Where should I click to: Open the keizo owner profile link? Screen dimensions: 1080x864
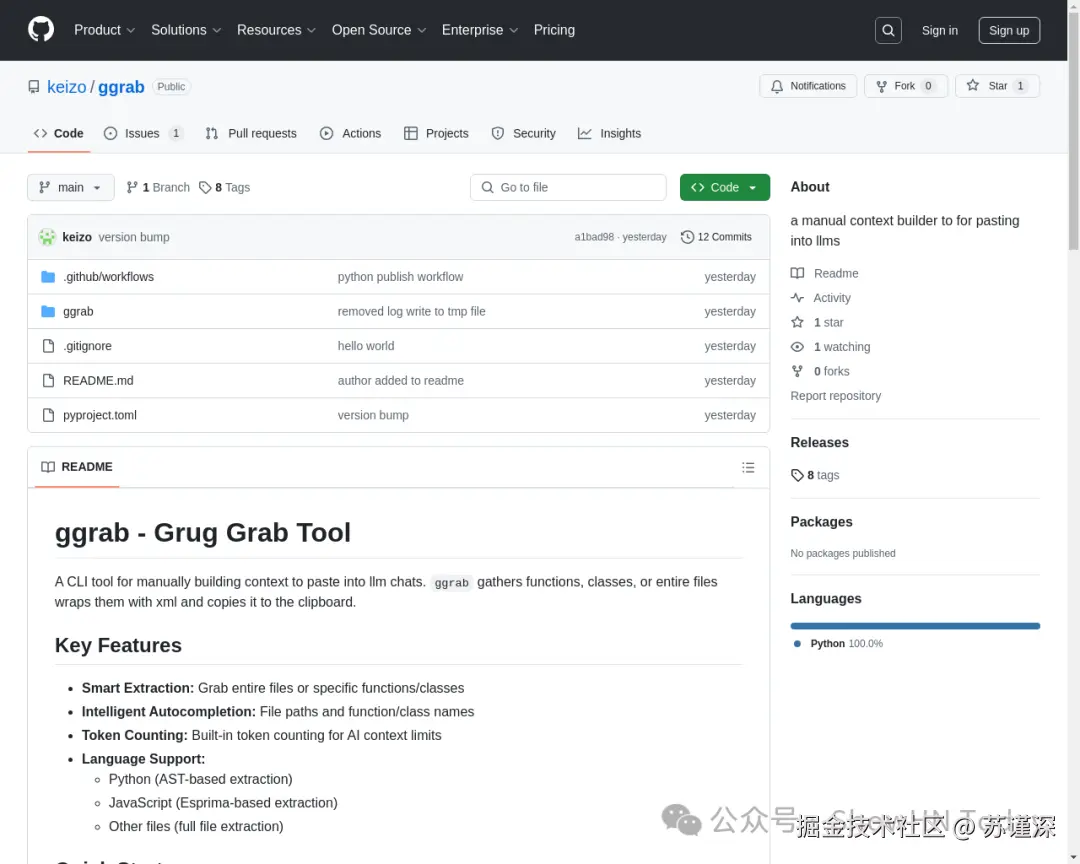66,87
